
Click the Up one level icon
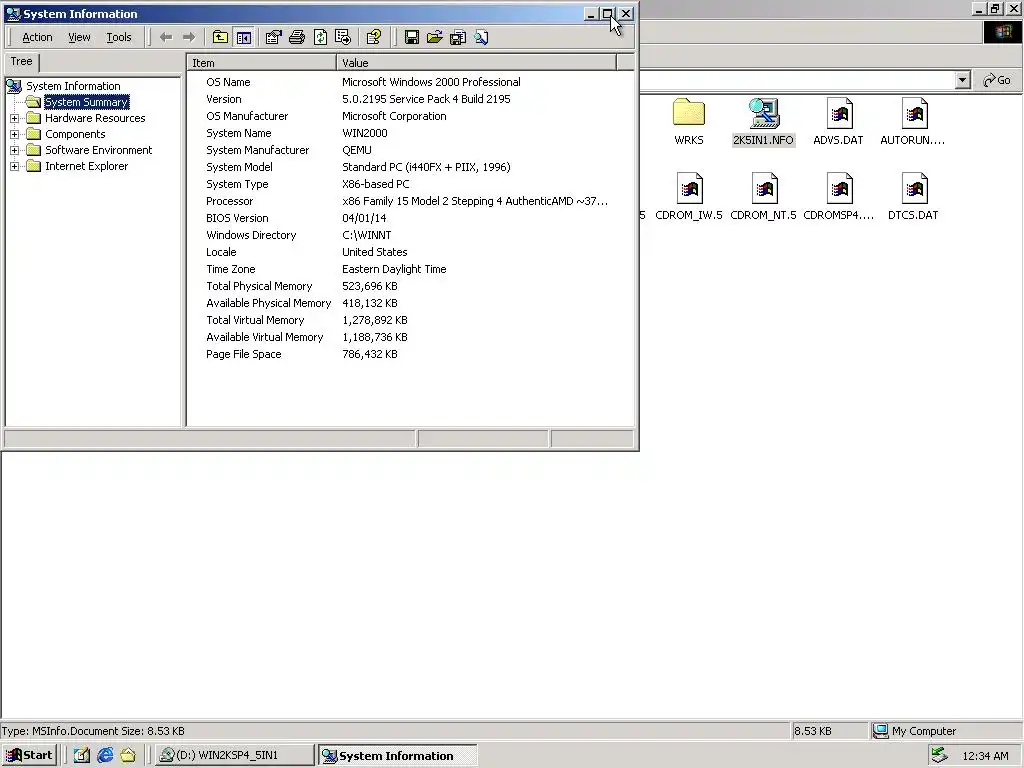coord(220,37)
